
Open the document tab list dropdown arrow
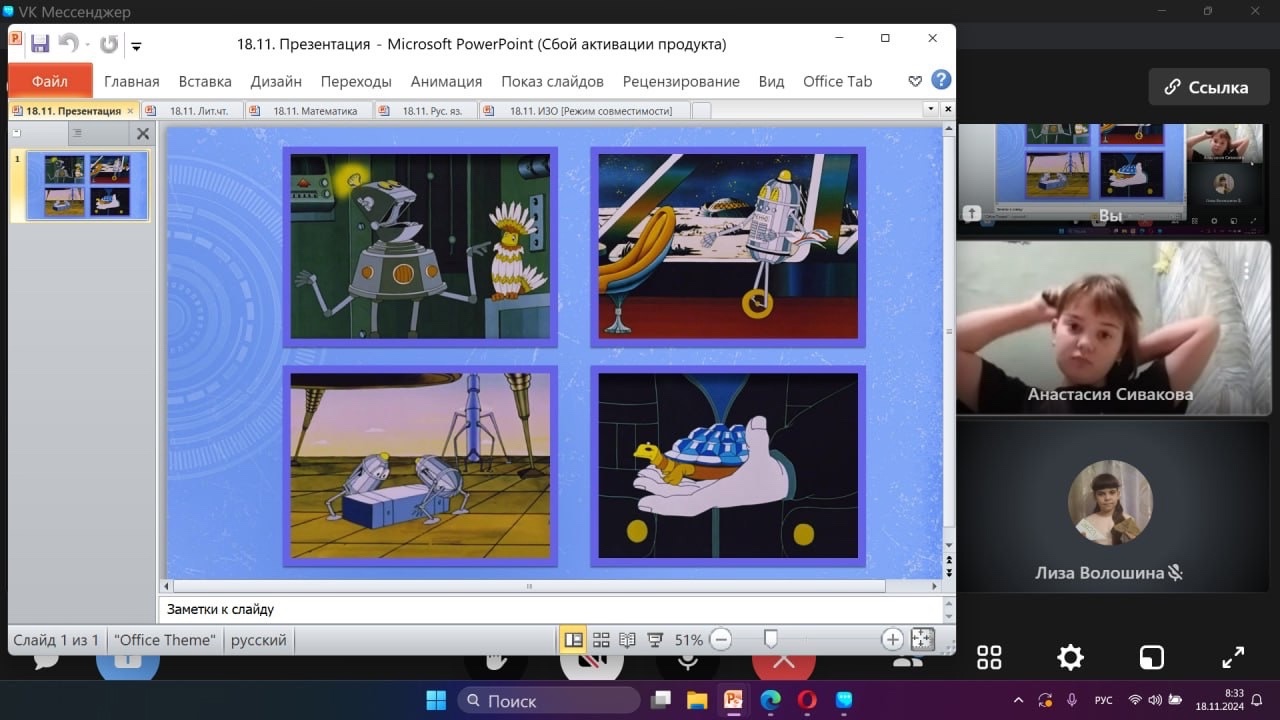[931, 108]
